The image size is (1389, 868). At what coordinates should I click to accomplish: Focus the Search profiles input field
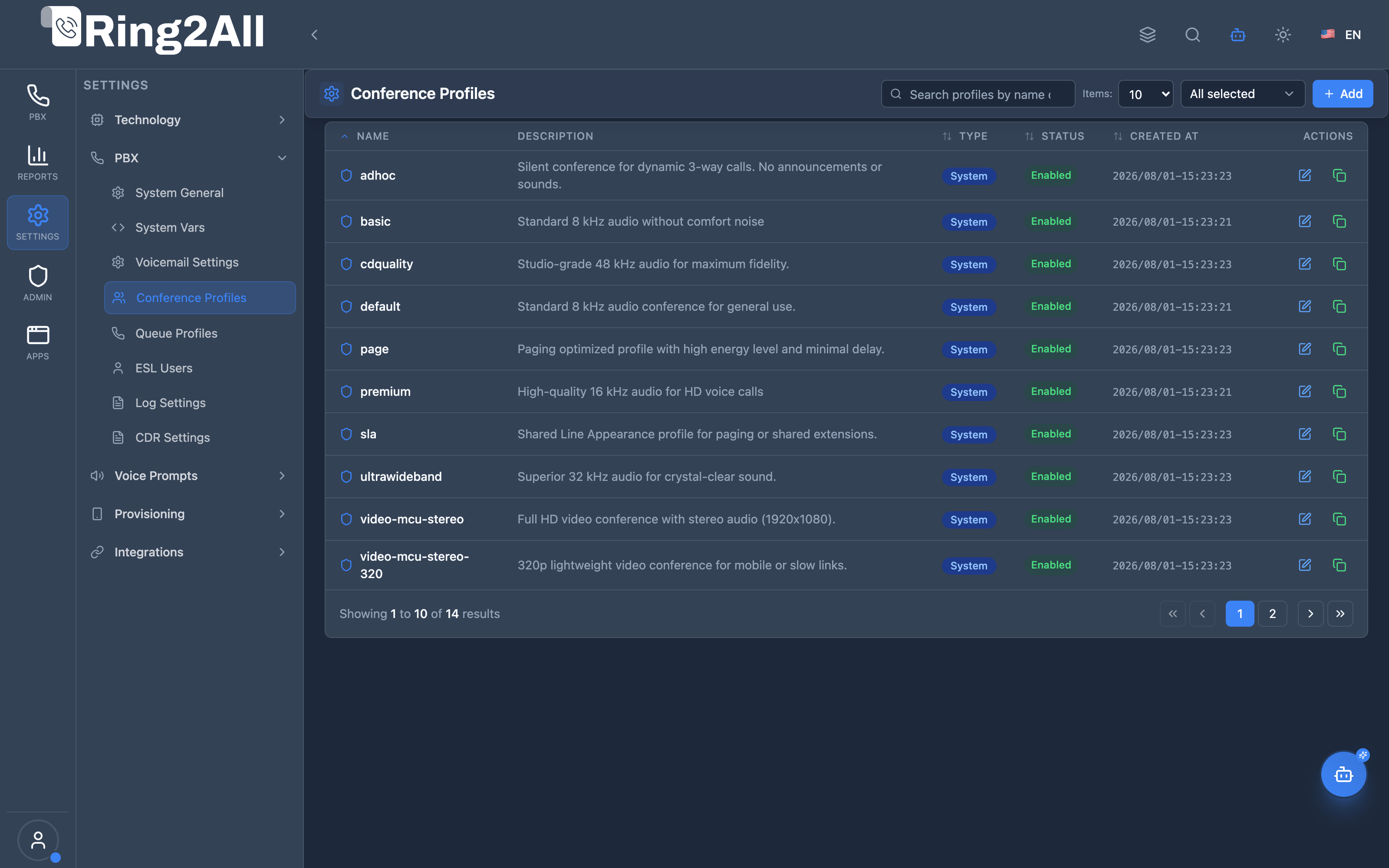point(978,94)
